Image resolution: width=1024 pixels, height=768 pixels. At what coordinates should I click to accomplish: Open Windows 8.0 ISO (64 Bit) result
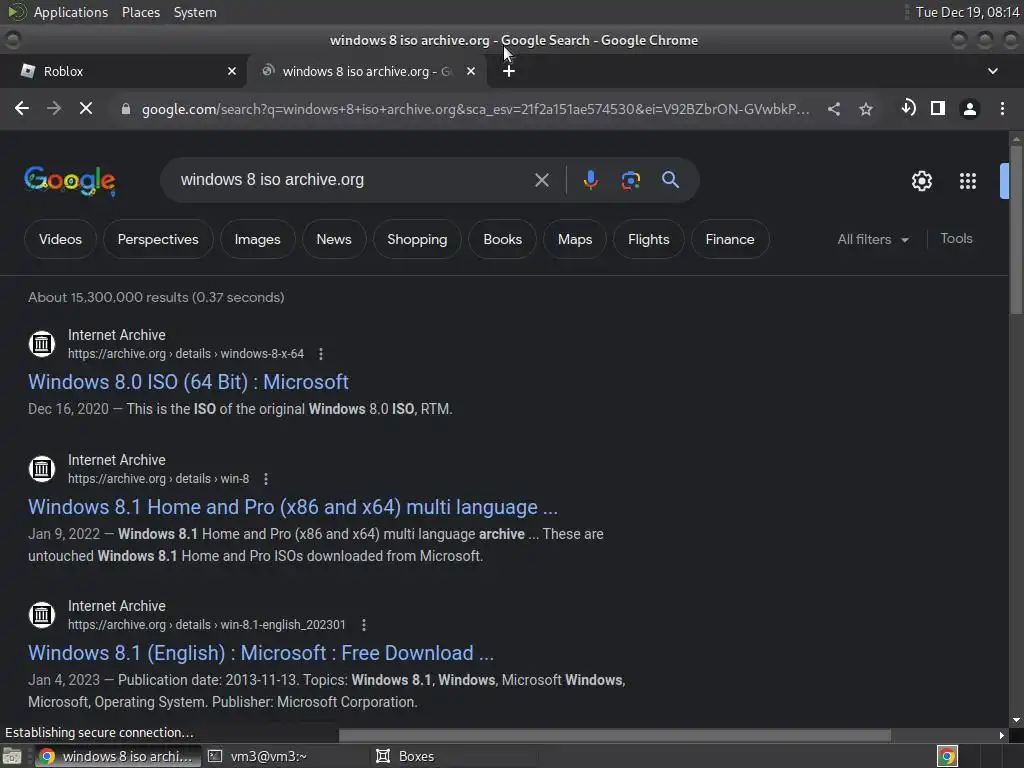[188, 382]
